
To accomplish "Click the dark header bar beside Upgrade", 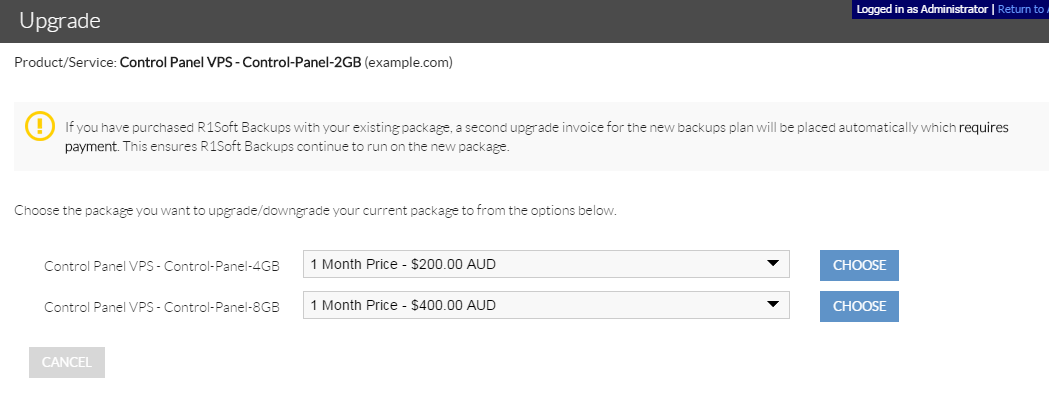I will 468,21.
